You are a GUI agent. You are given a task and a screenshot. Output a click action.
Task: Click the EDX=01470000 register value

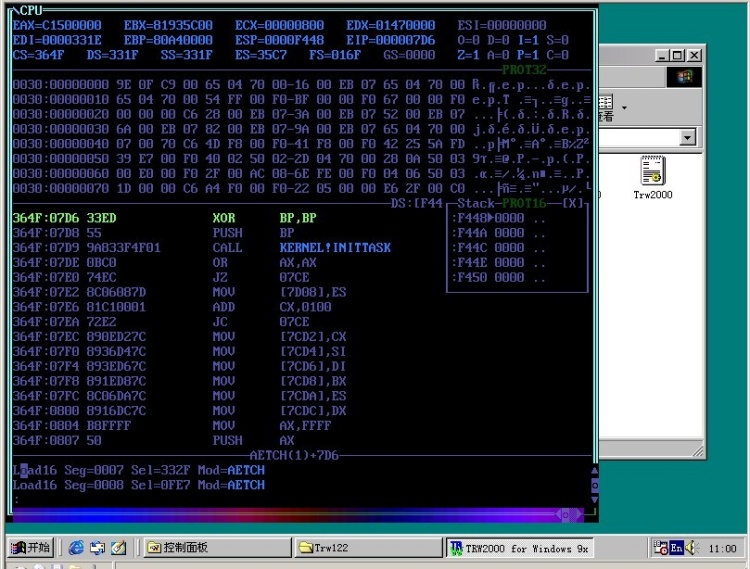pos(391,25)
